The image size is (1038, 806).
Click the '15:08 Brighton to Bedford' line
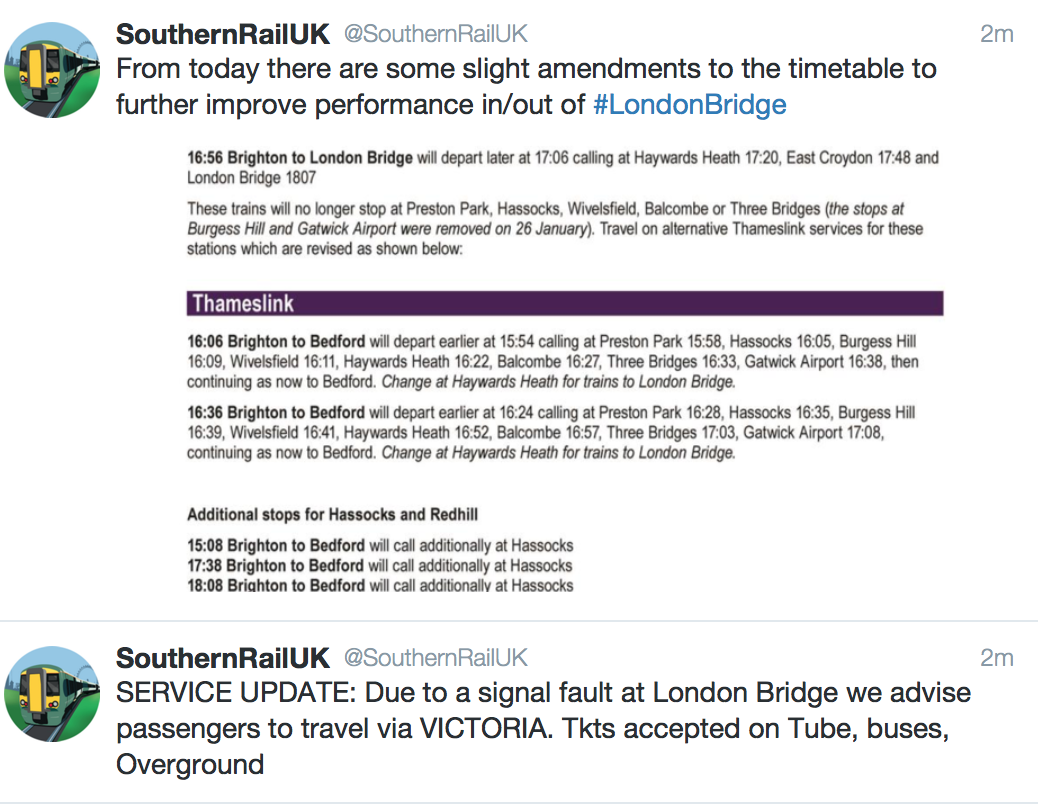[380, 546]
